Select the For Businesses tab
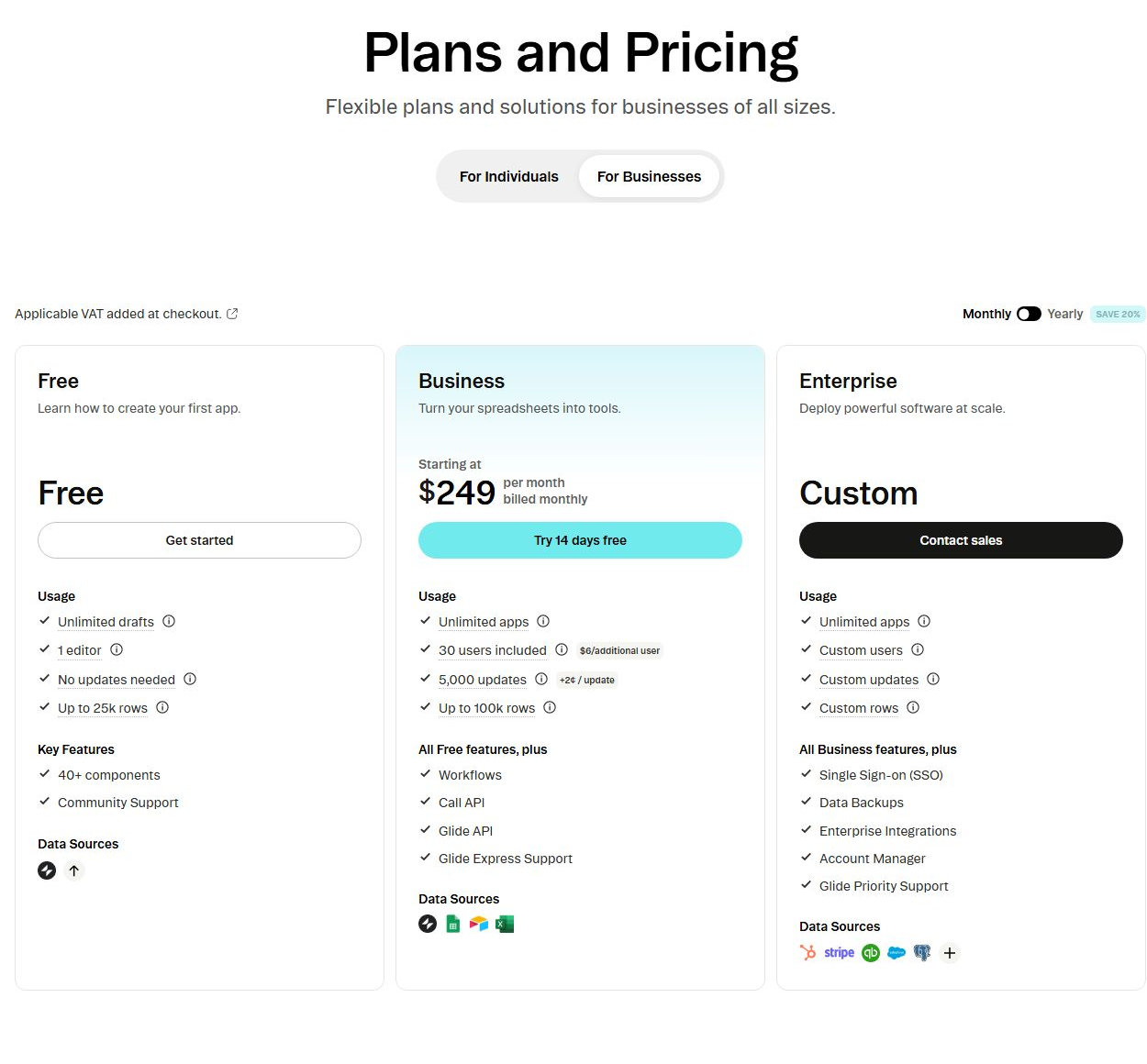 649,176
